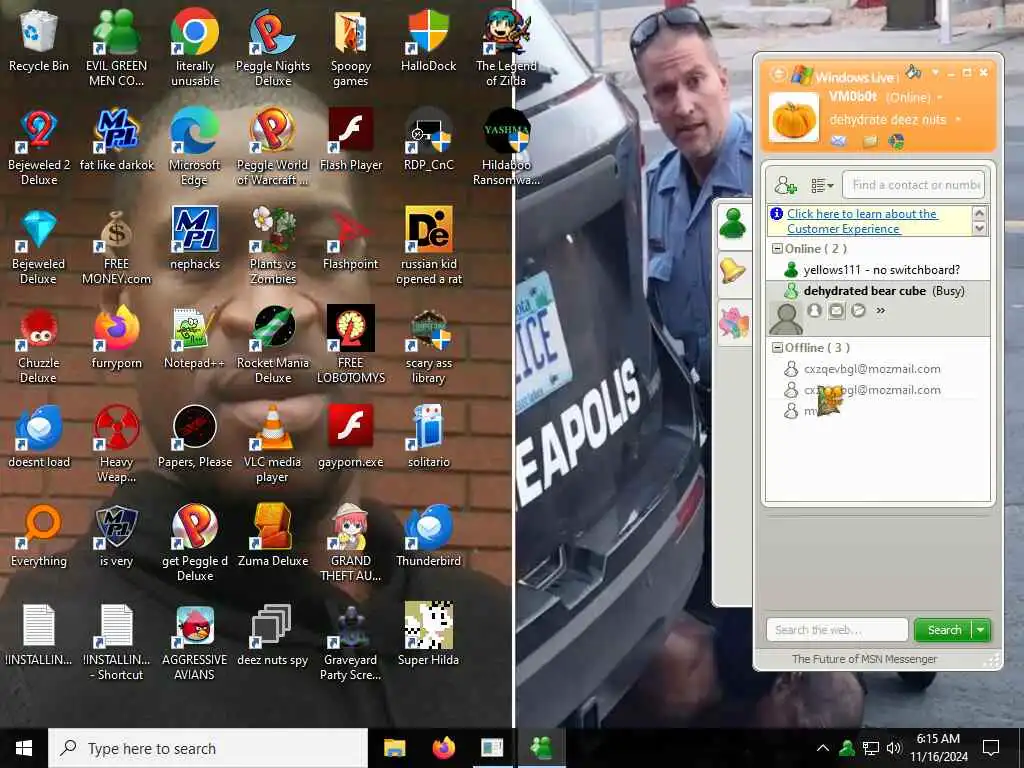This screenshot has height=768, width=1024.
Task: Open the VM0b0t Online status dropdown
Action: click(x=940, y=97)
